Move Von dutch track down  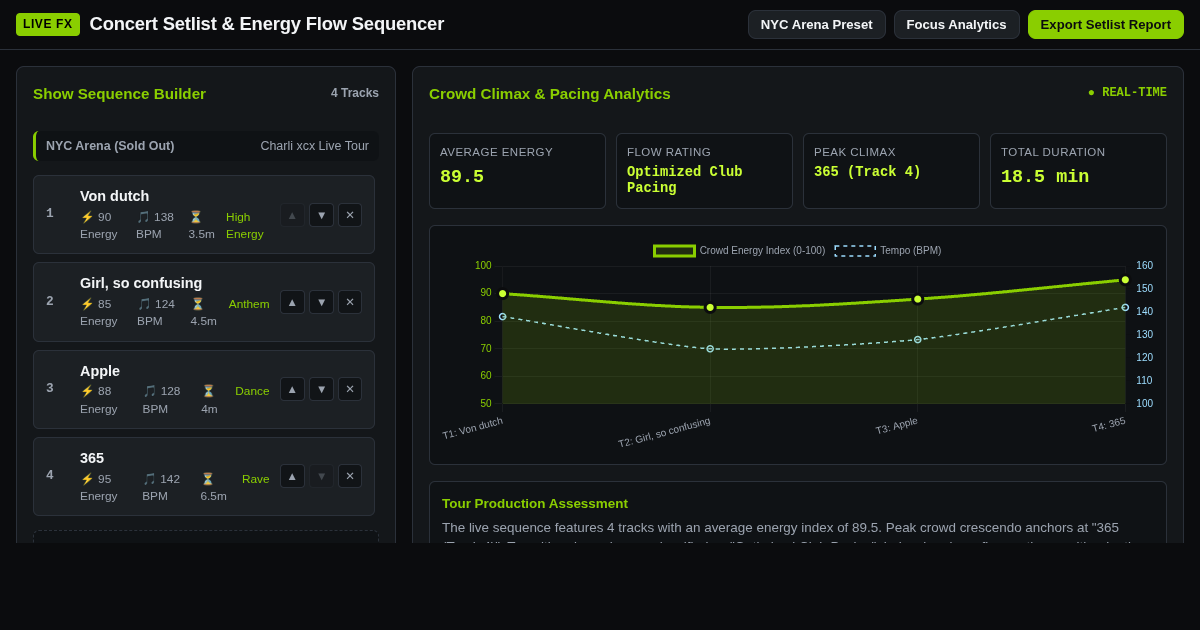coord(321,215)
